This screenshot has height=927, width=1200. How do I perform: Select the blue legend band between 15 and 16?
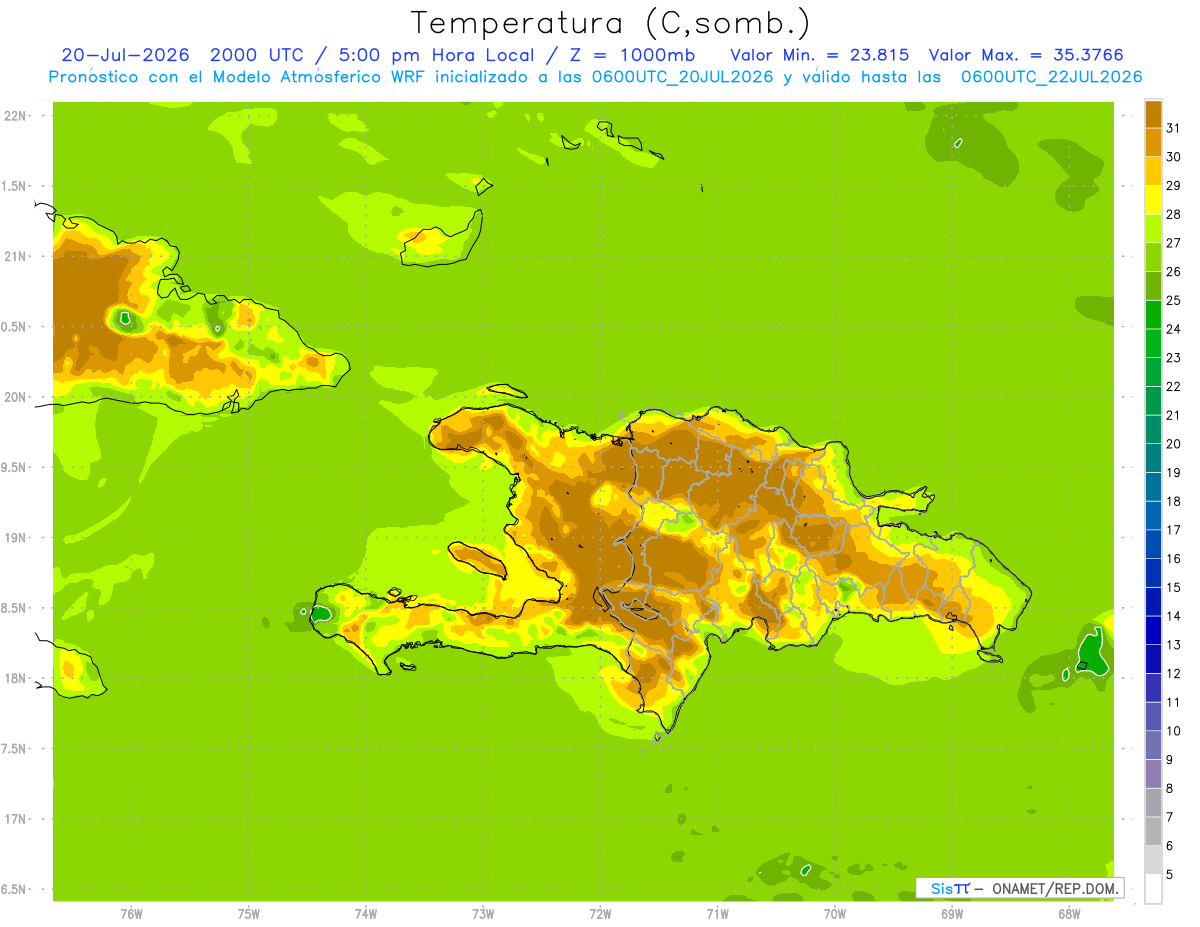pyautogui.click(x=1153, y=573)
